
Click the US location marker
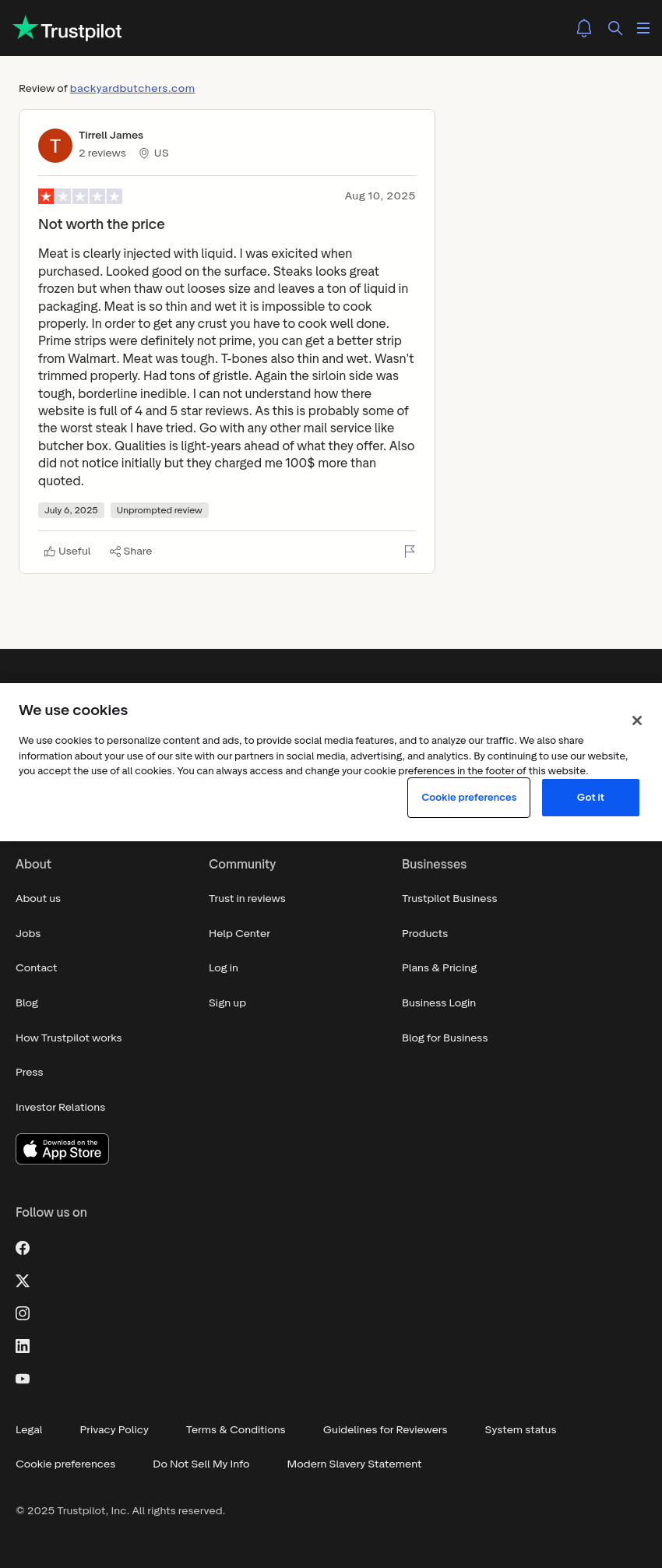[x=154, y=153]
